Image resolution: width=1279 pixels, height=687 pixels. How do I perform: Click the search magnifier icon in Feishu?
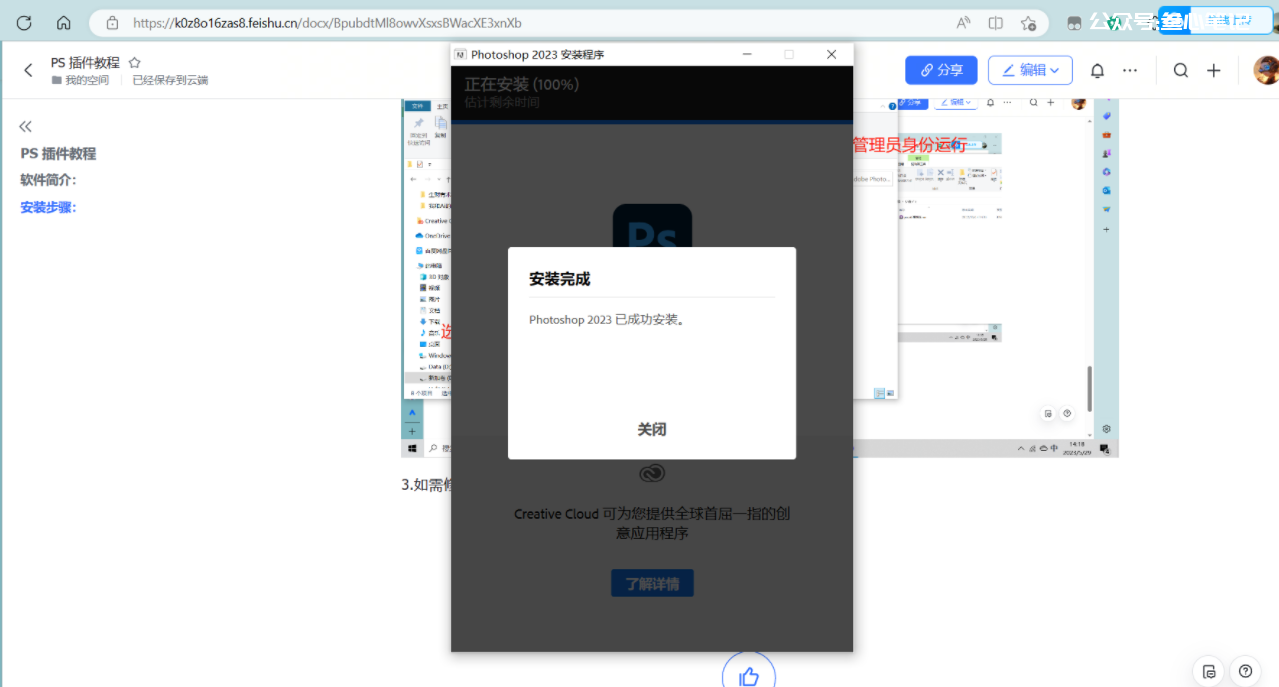coord(1181,70)
